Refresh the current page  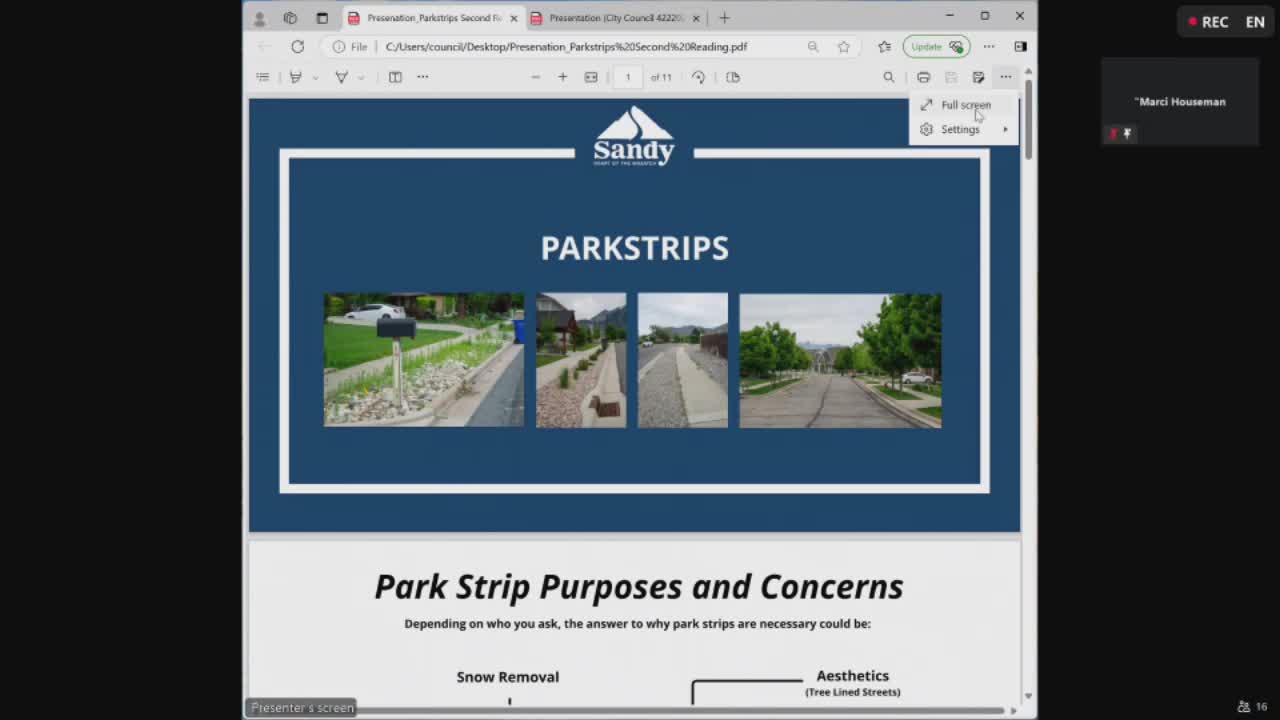297,46
